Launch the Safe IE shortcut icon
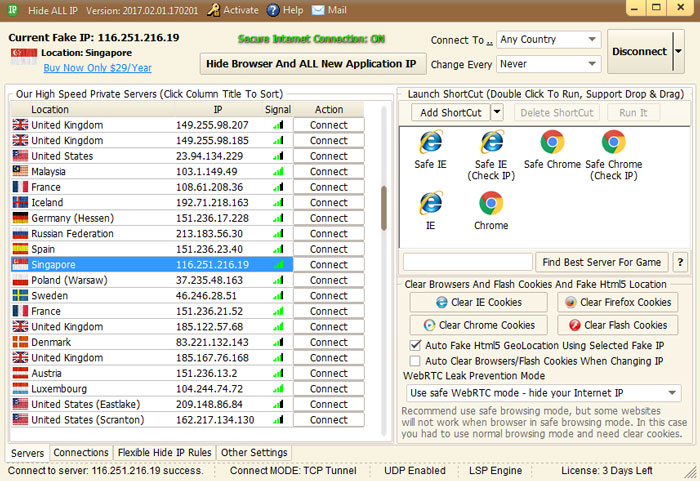Screen dimensions: 700x481 430,142
